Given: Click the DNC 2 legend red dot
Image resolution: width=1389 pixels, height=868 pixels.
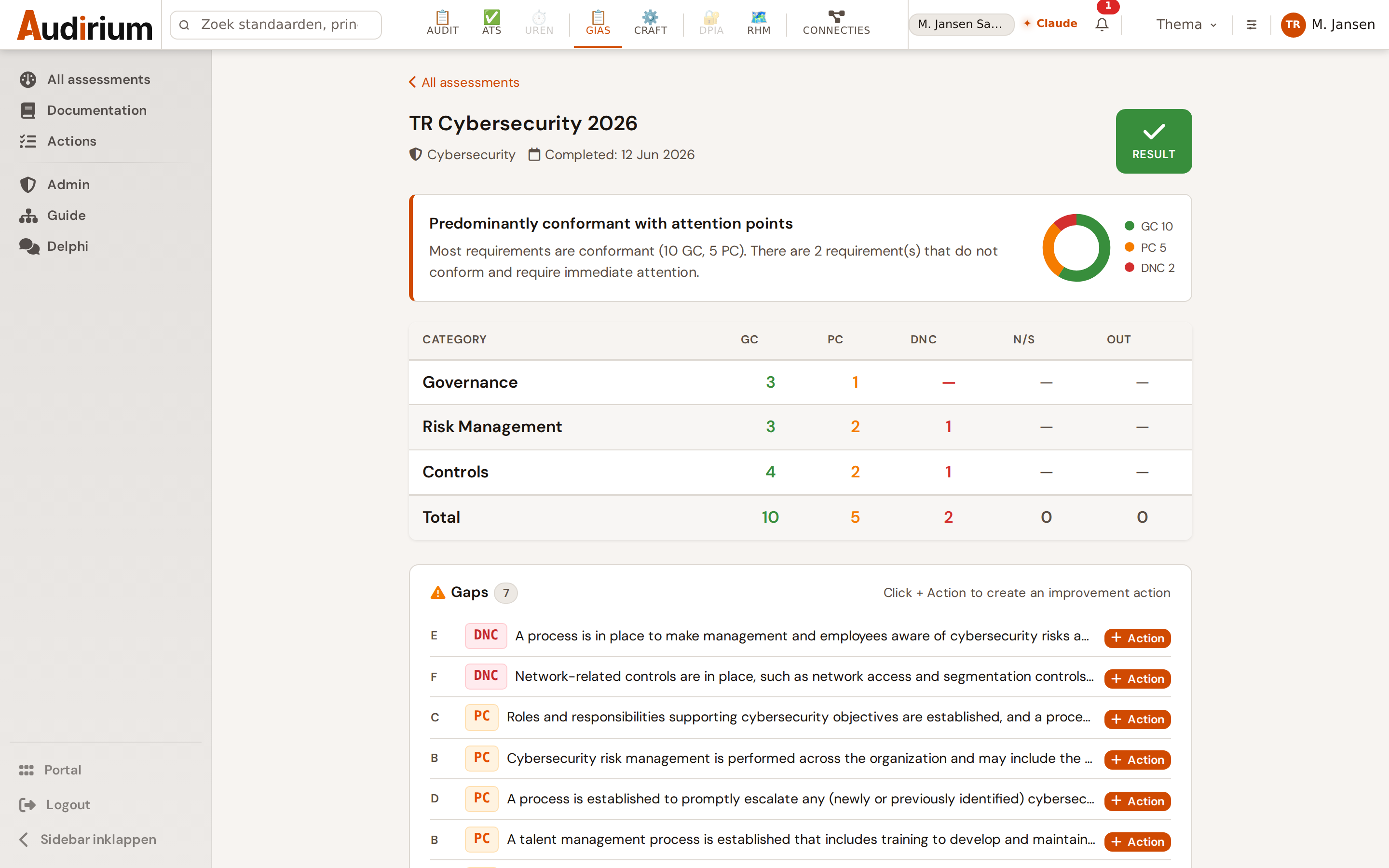Looking at the screenshot, I should 1129,268.
